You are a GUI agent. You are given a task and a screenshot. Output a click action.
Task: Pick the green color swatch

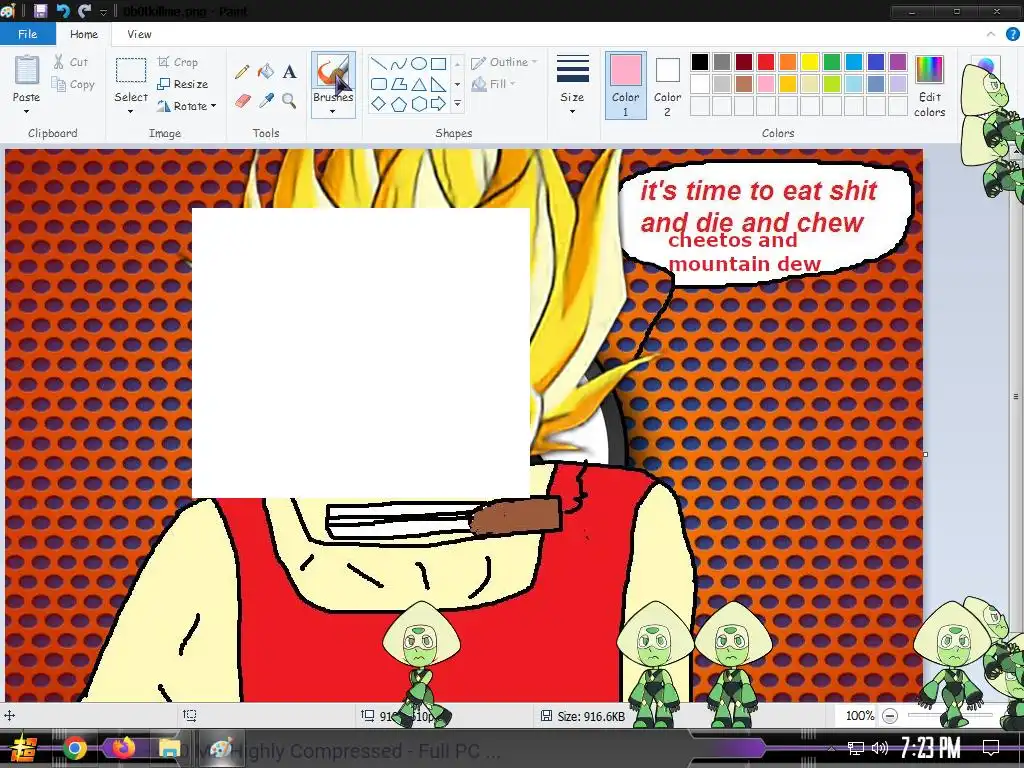(x=831, y=61)
